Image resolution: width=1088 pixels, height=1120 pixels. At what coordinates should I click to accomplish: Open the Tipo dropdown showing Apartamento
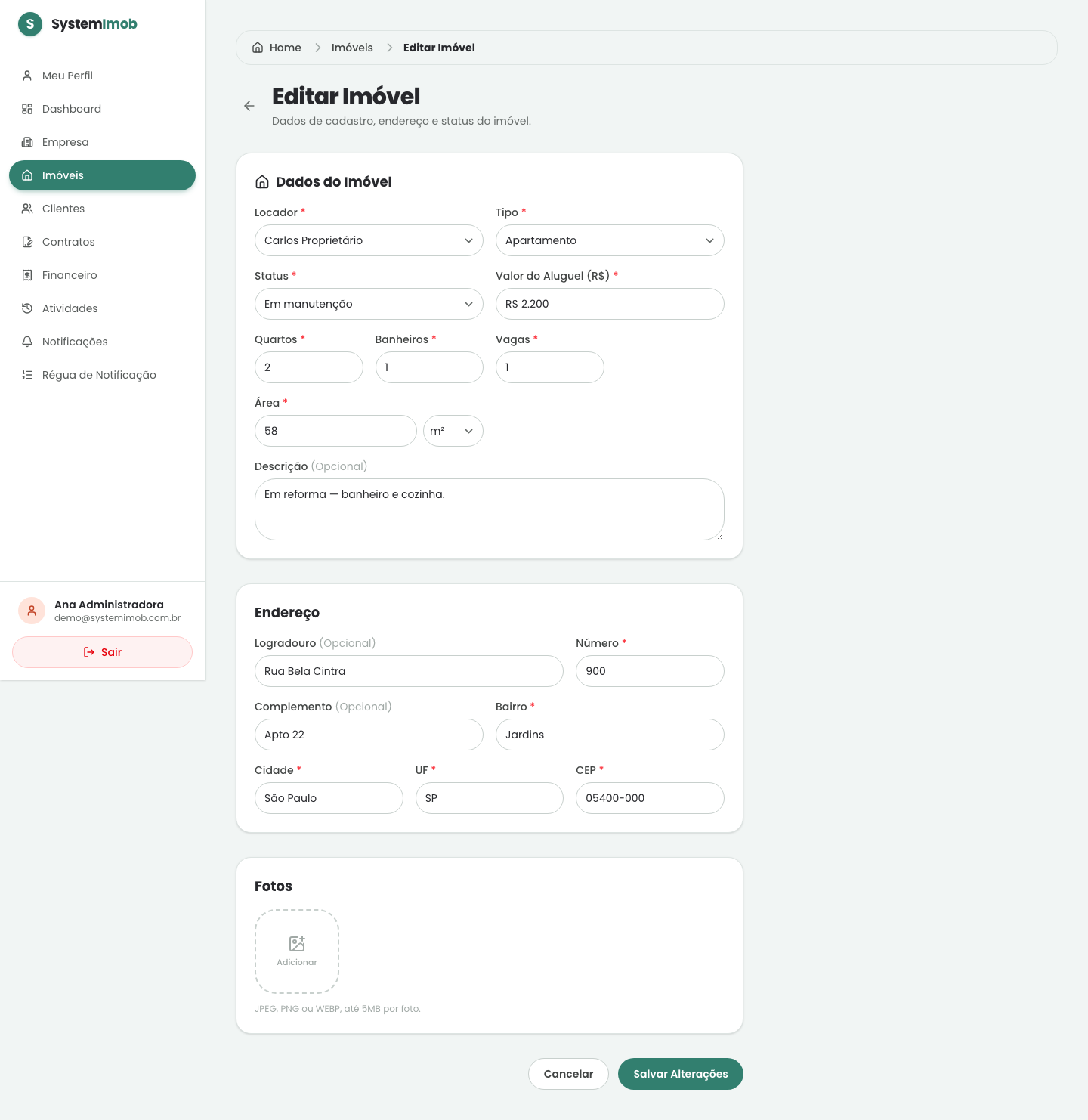pyautogui.click(x=610, y=240)
